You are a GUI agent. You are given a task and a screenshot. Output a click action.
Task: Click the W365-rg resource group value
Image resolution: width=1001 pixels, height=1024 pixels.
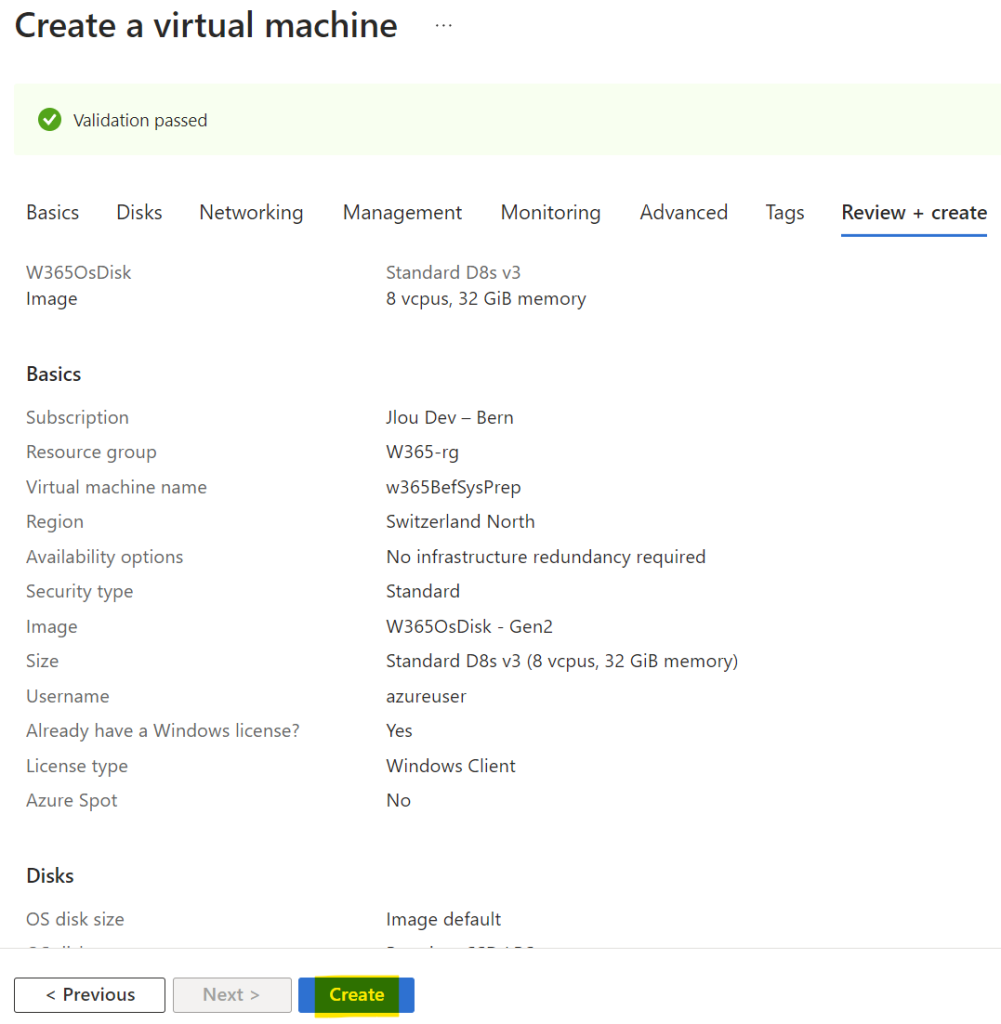(x=422, y=452)
